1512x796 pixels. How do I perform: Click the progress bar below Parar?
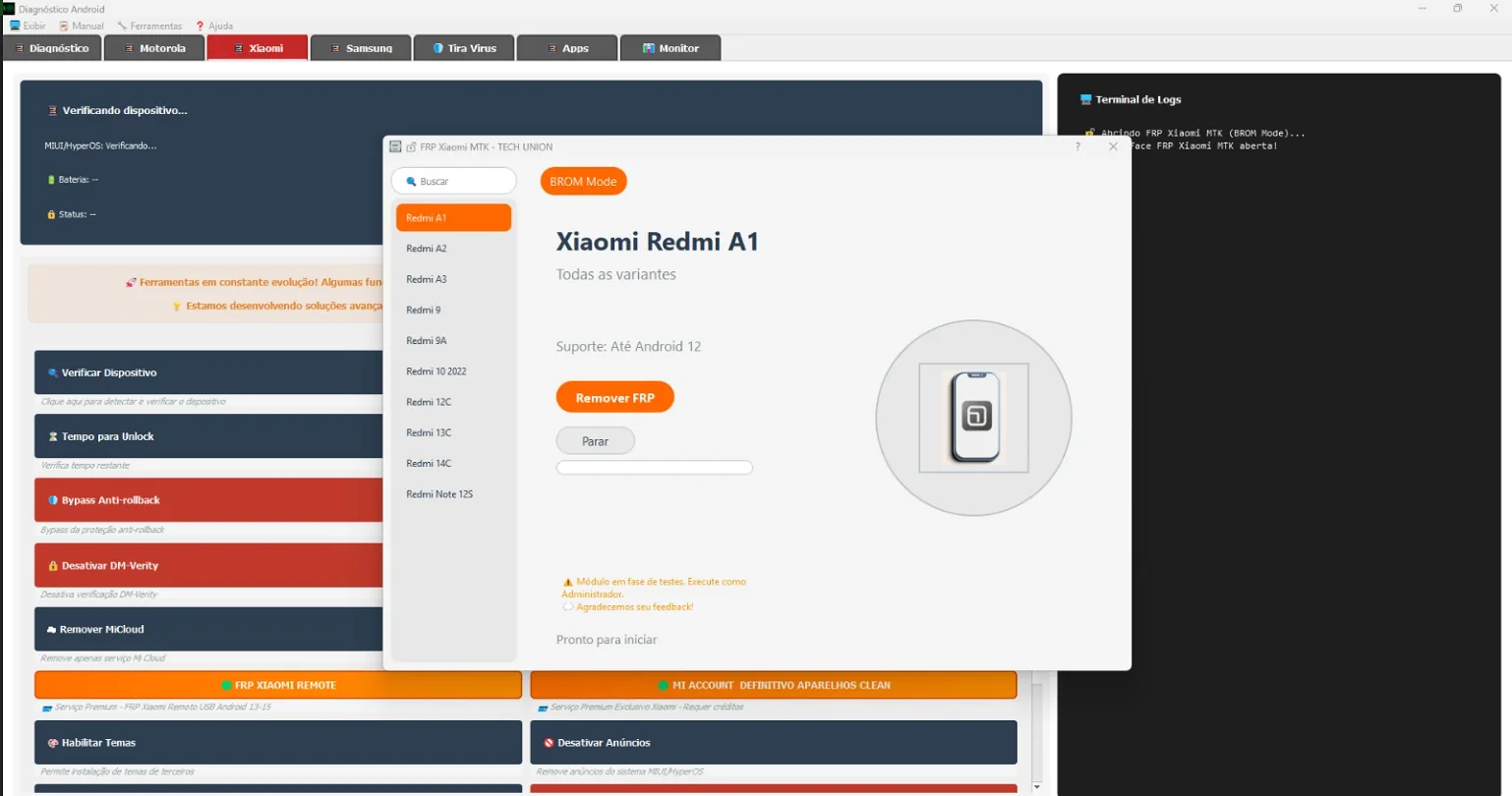click(654, 468)
